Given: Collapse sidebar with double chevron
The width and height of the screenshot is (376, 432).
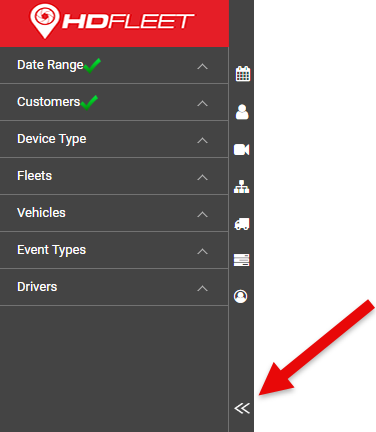Looking at the screenshot, I should point(242,408).
